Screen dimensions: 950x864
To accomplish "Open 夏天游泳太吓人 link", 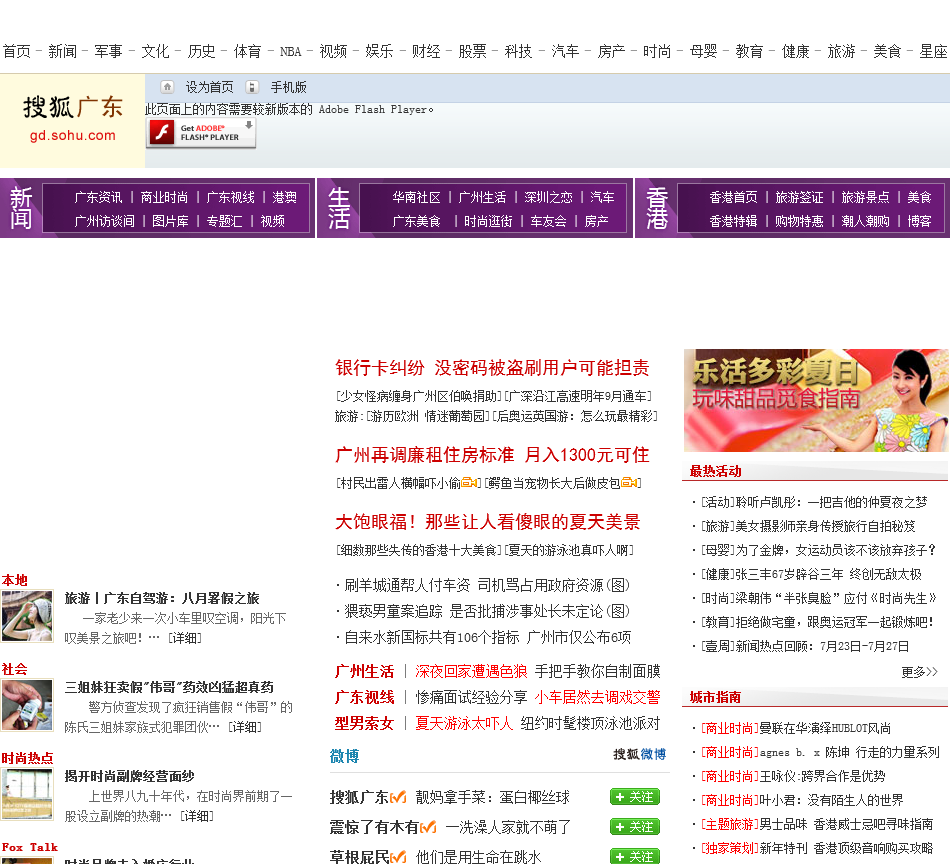I will coord(463,723).
